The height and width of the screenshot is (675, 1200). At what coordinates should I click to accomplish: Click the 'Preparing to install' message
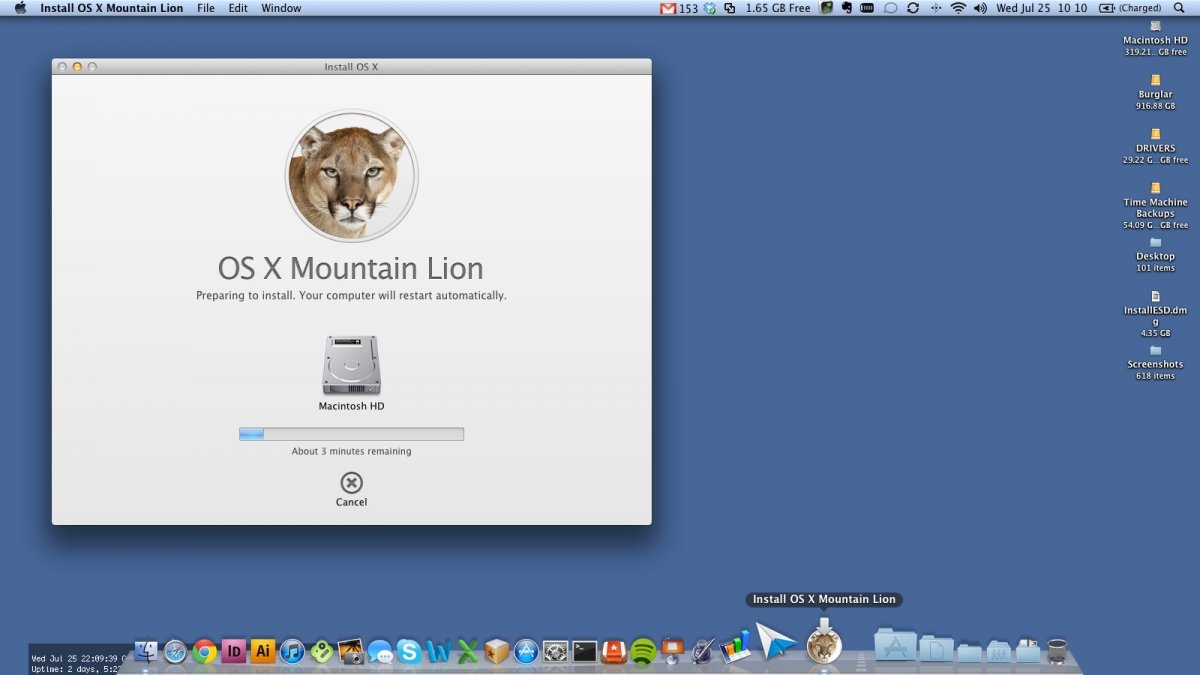click(351, 296)
